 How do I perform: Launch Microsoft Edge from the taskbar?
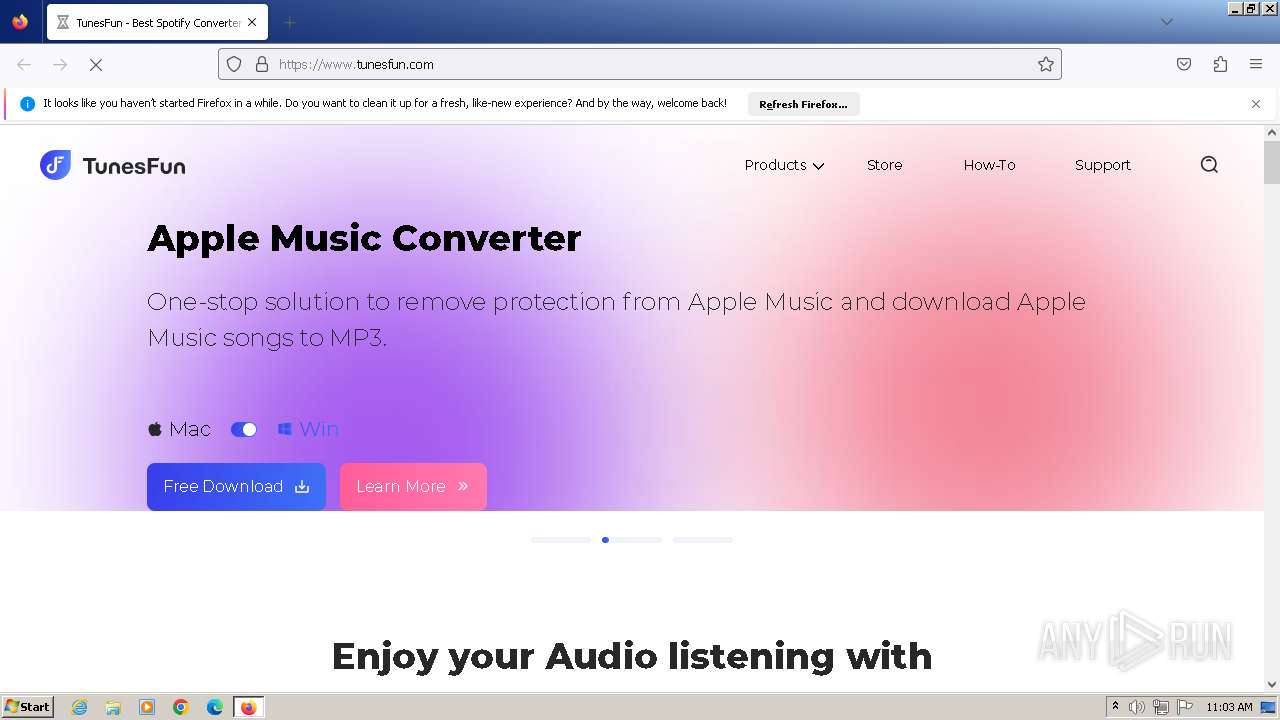click(215, 707)
